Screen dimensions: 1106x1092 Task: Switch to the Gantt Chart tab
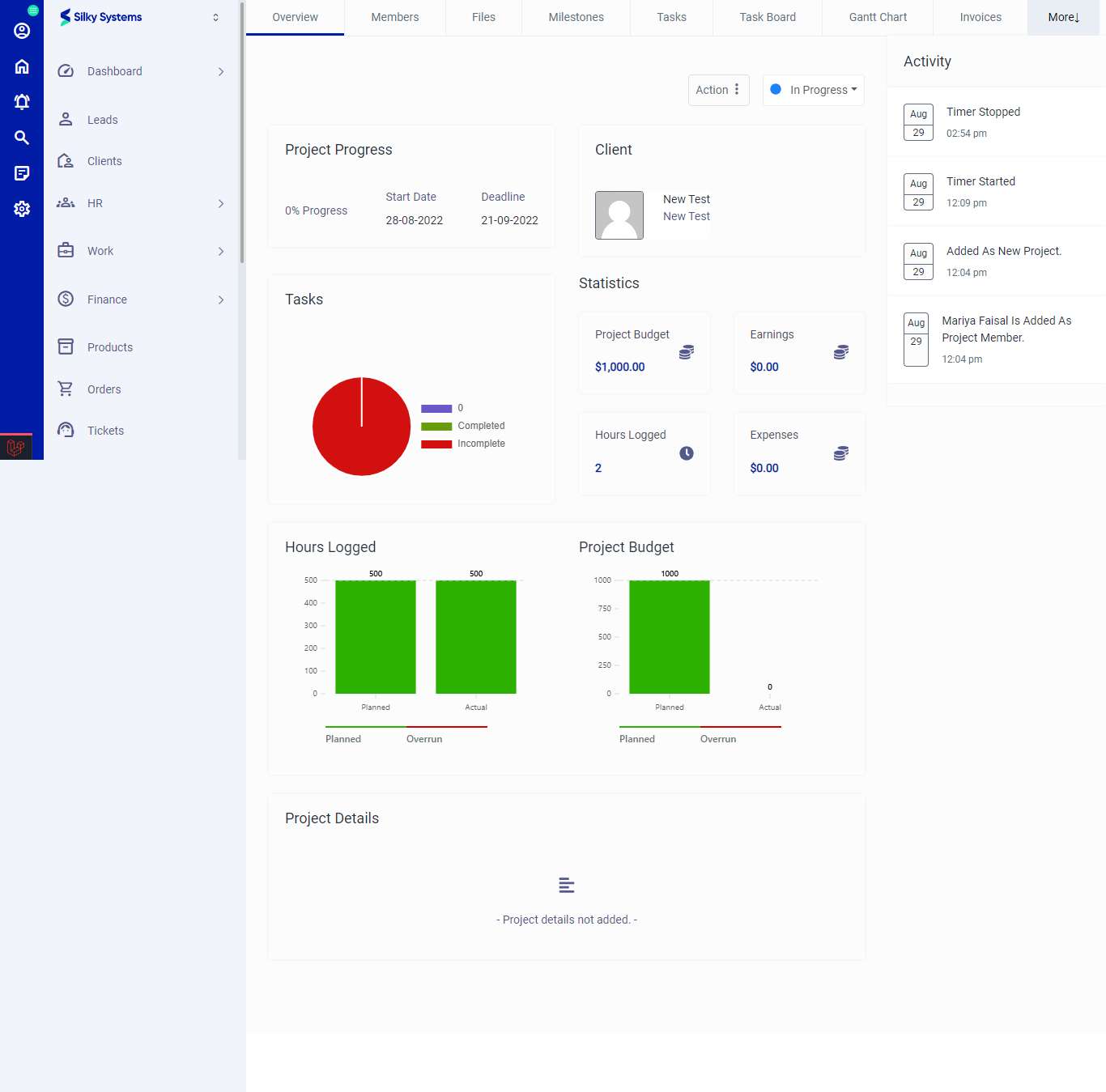point(878,17)
